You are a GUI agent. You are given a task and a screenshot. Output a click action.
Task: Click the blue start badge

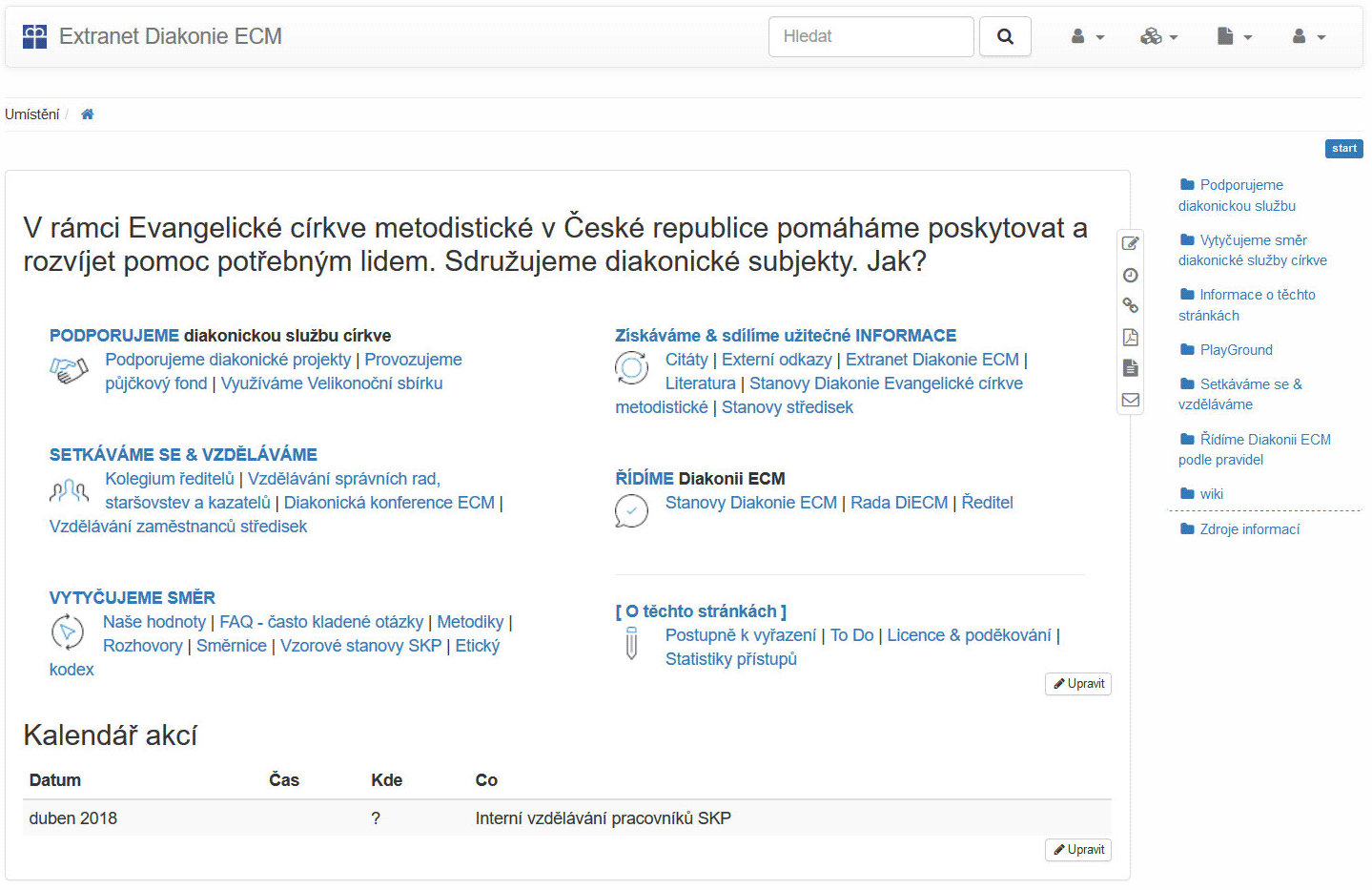1343,149
